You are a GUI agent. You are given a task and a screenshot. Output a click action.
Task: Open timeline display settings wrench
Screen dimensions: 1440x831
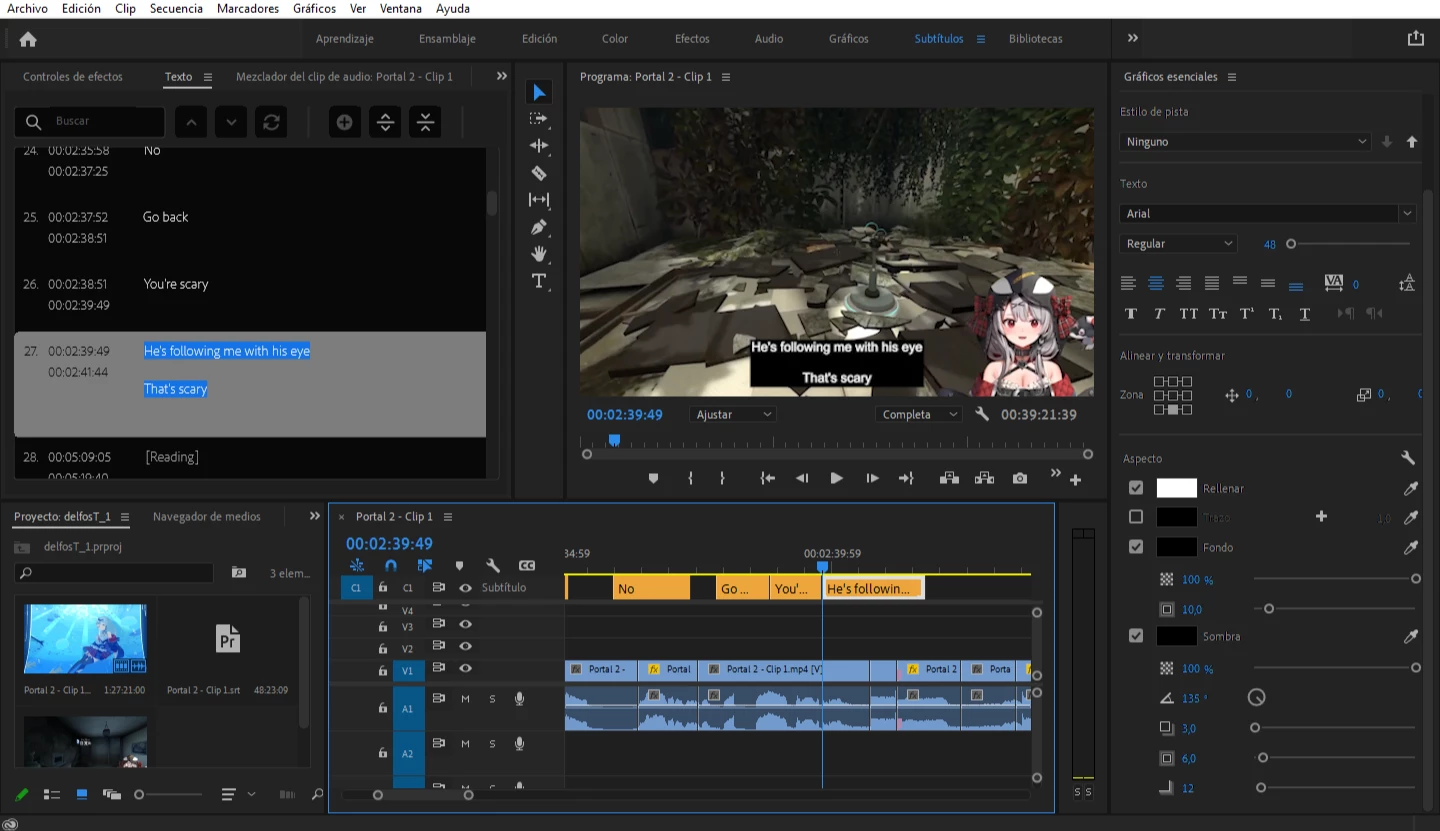(x=493, y=565)
